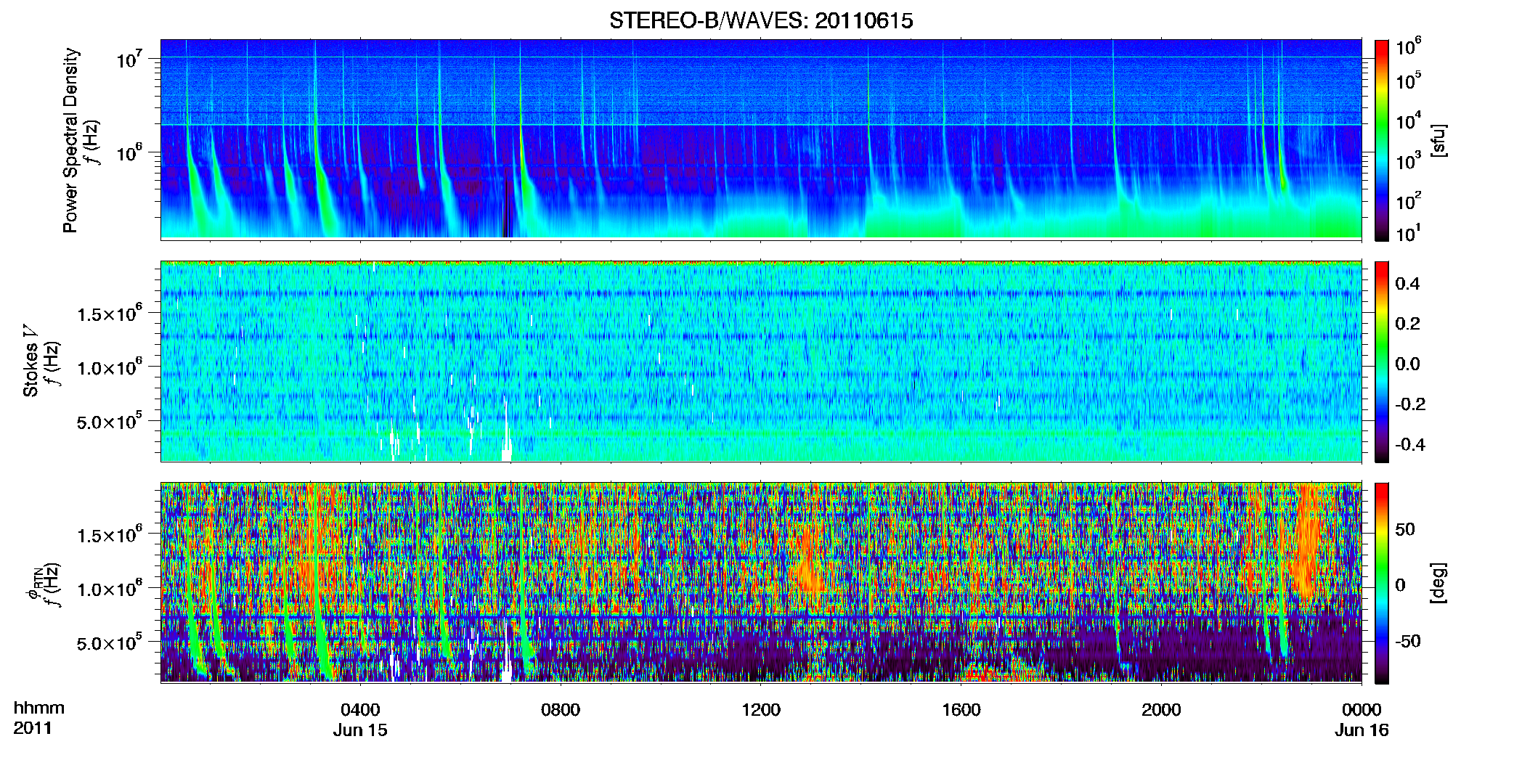Click the Stokes V axis label

30,361
